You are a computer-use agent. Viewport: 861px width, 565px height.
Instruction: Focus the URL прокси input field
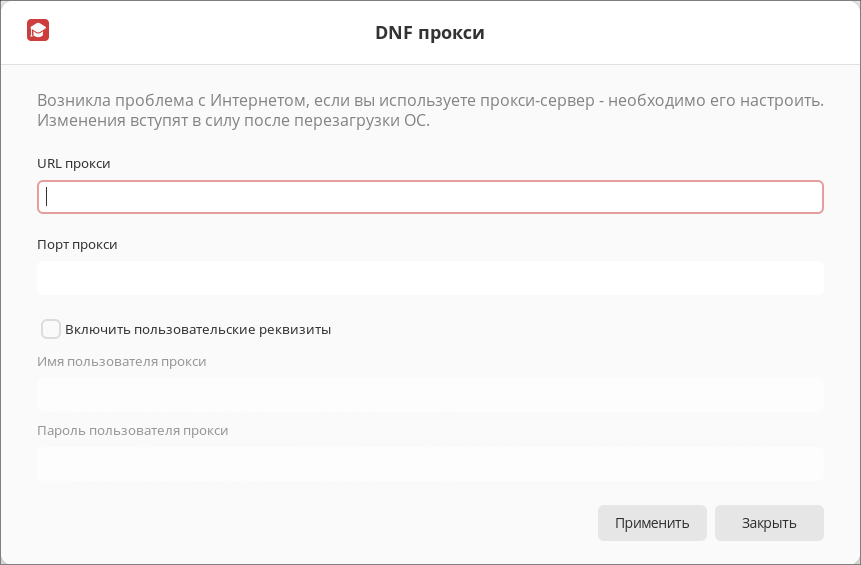[430, 197]
